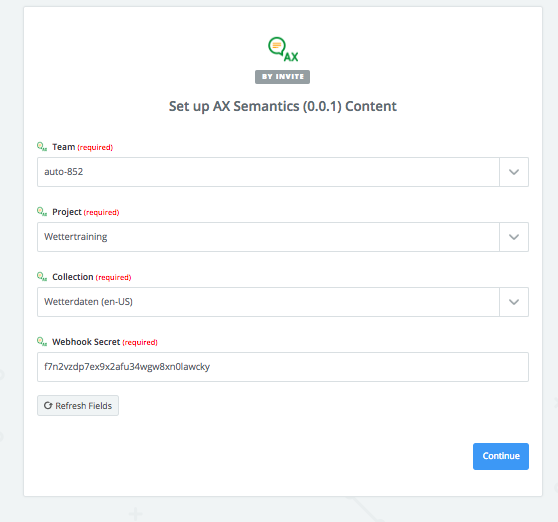
Task: Click the Refresh Fields button
Action: 78,405
